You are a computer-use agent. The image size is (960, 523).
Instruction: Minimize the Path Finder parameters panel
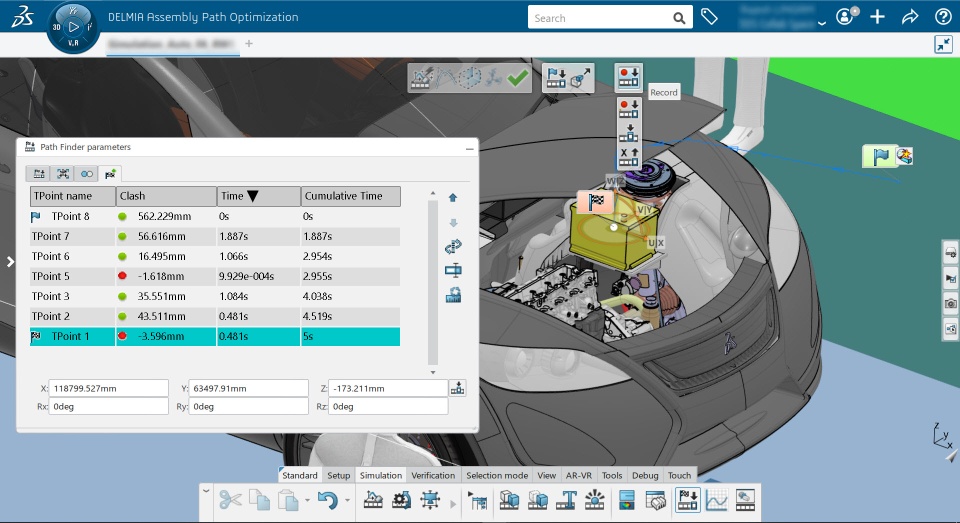pyautogui.click(x=470, y=148)
